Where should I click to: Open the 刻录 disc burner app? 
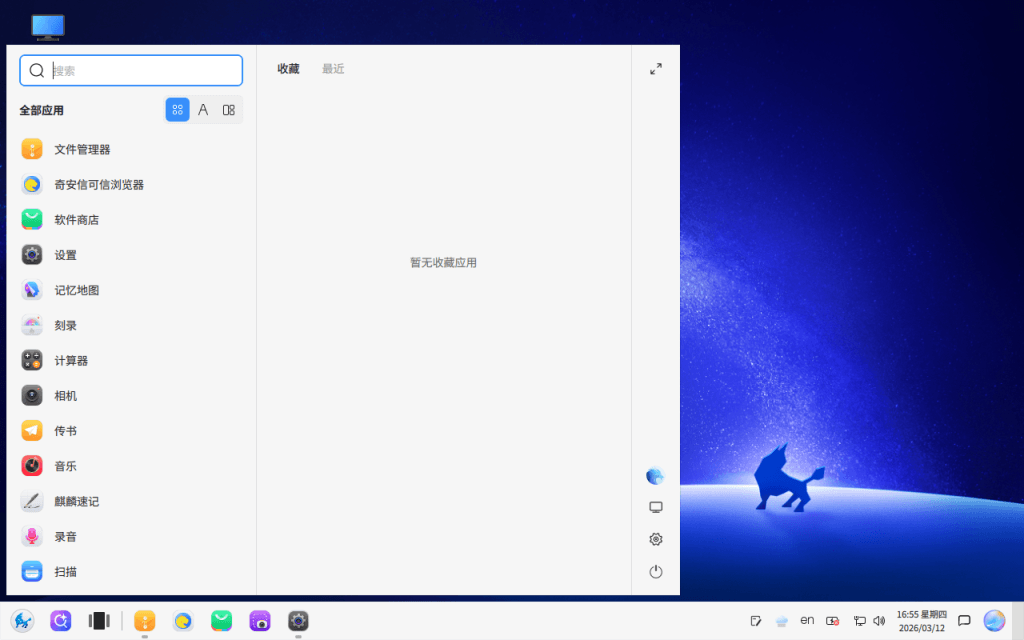(x=131, y=326)
